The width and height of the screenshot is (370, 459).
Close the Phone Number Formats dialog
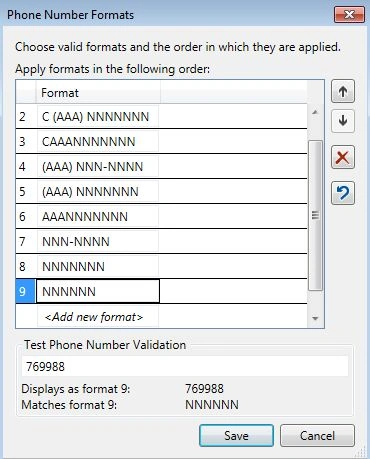tap(349, 15)
